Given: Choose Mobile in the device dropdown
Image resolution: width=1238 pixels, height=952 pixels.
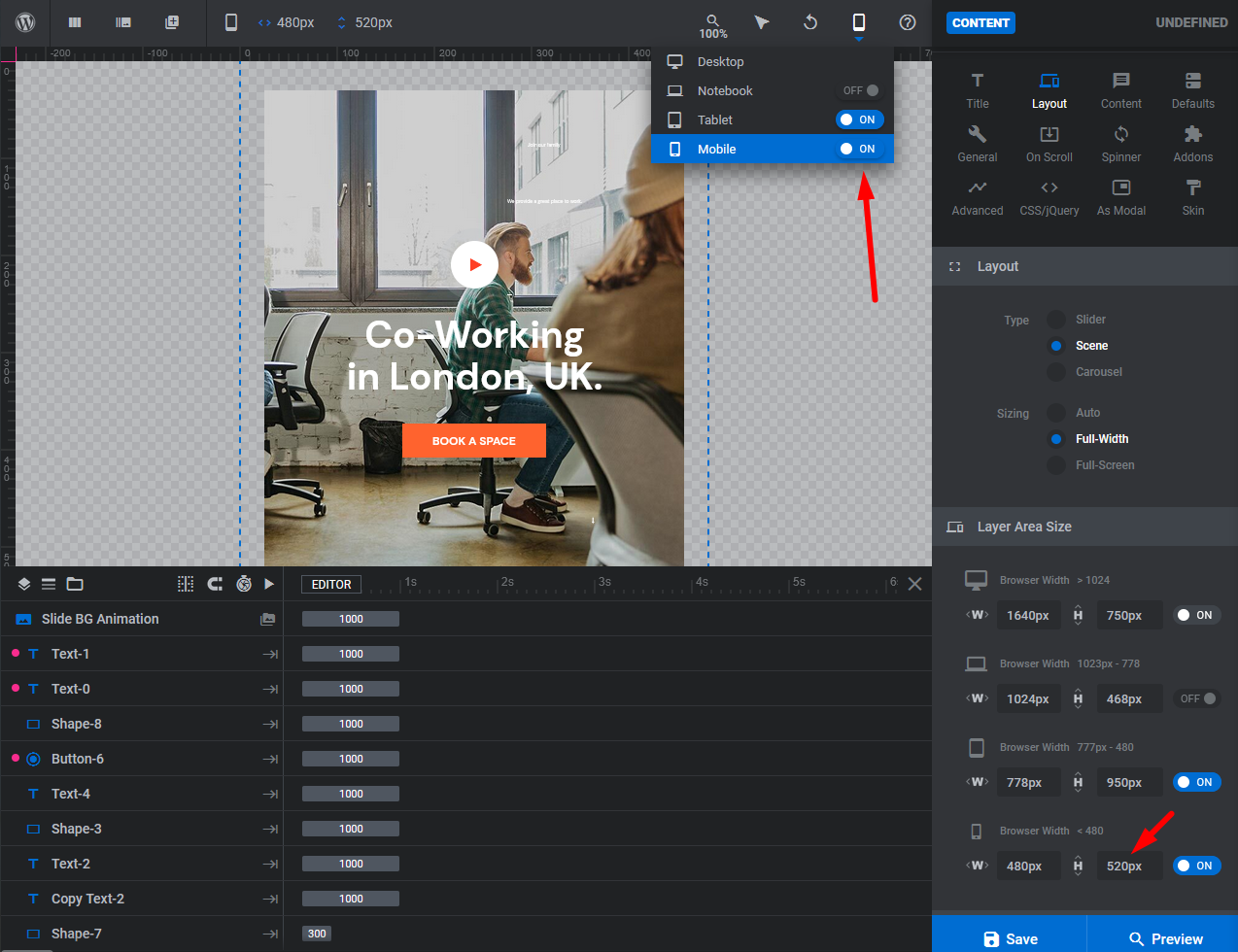Looking at the screenshot, I should (x=772, y=149).
